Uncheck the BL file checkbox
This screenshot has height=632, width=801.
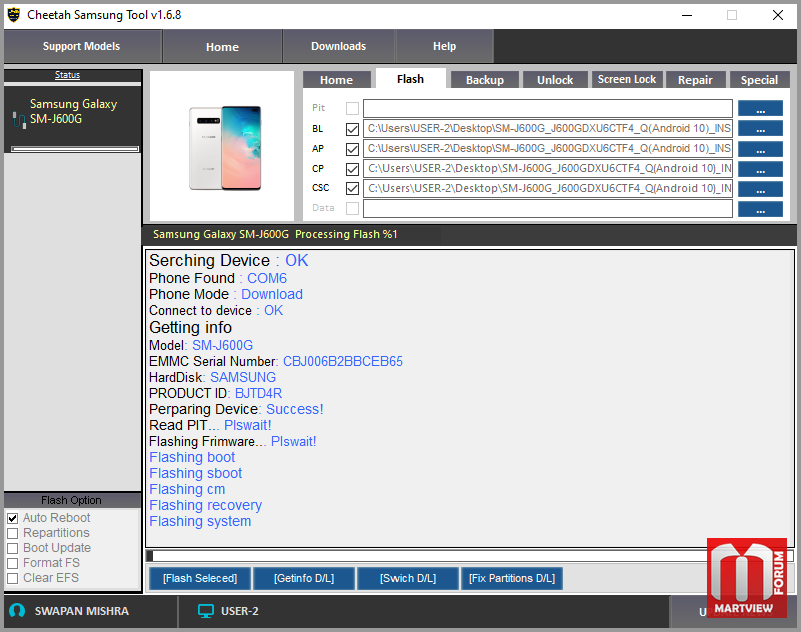click(x=352, y=129)
